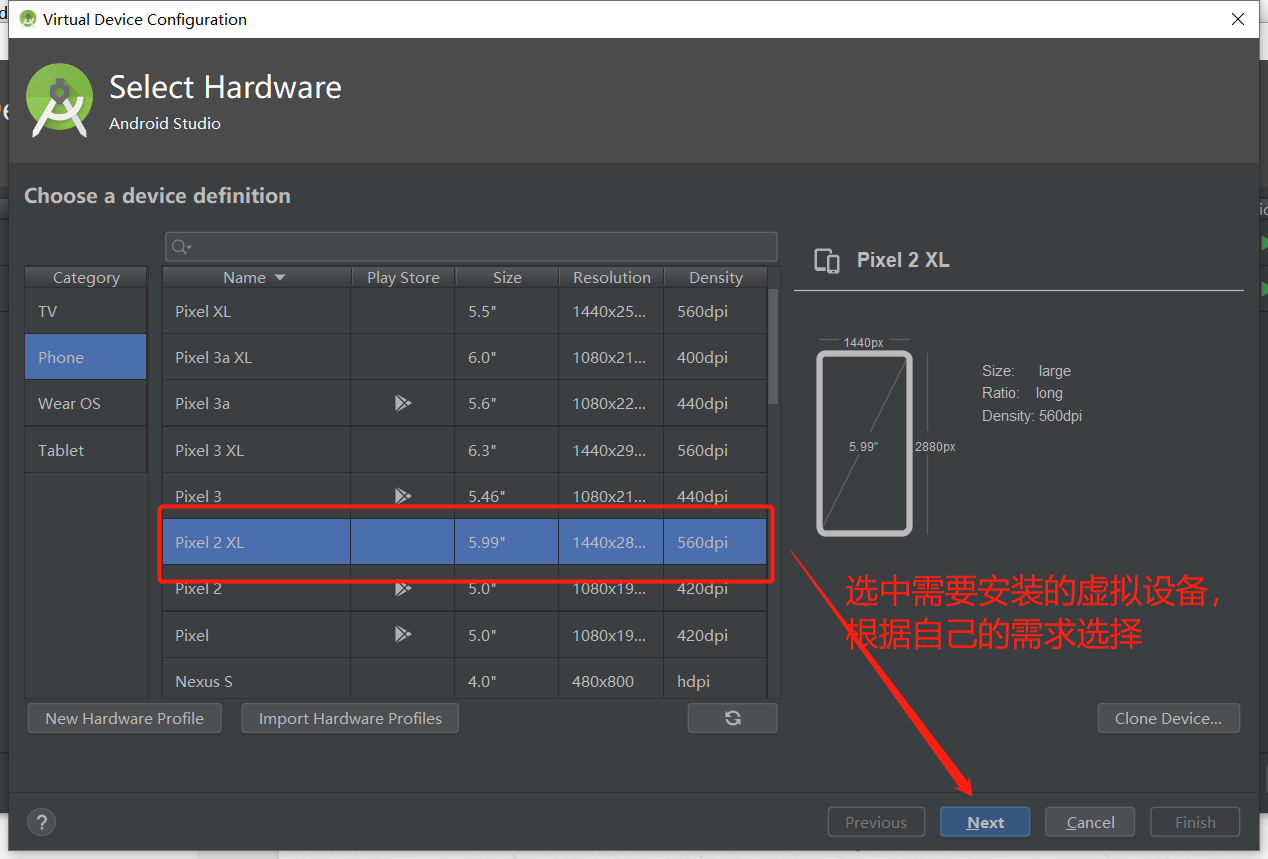This screenshot has height=859, width=1268.
Task: Click the Cancel button
Action: point(1090,822)
